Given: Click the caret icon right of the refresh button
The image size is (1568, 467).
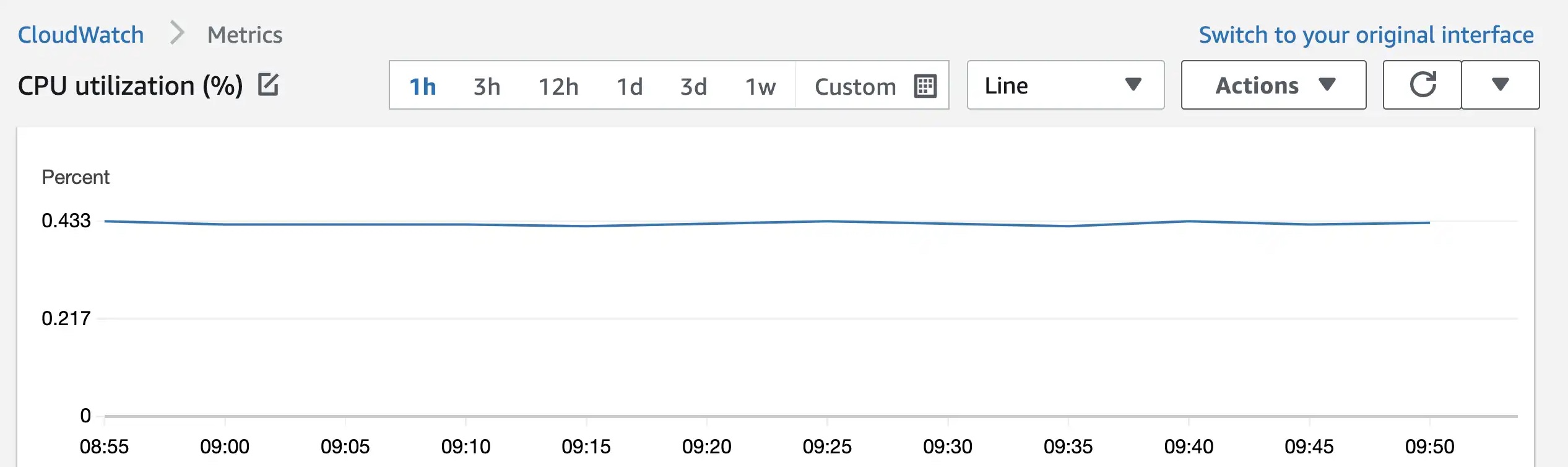Looking at the screenshot, I should [1501, 85].
